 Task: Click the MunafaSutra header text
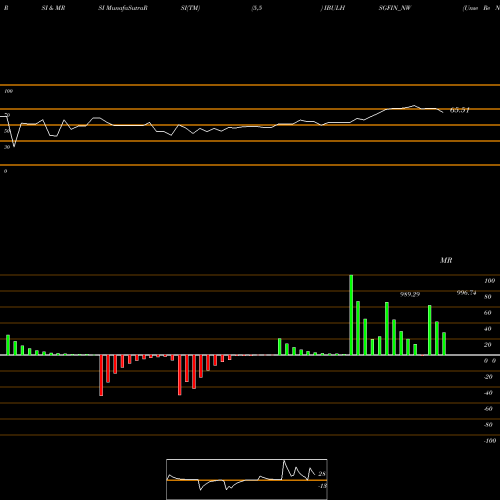tap(123, 8)
